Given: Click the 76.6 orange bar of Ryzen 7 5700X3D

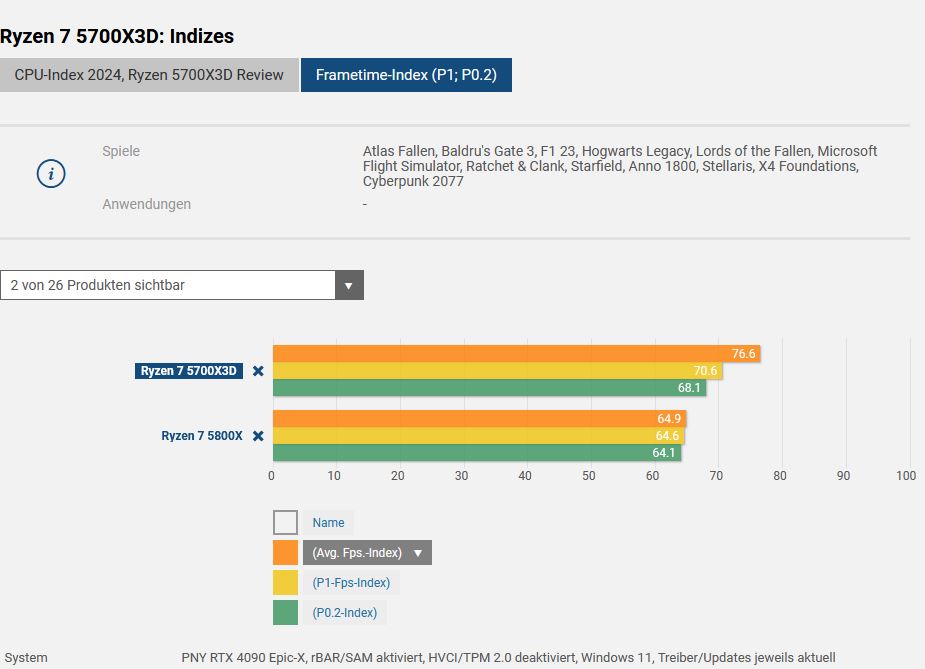Looking at the screenshot, I should tap(517, 353).
